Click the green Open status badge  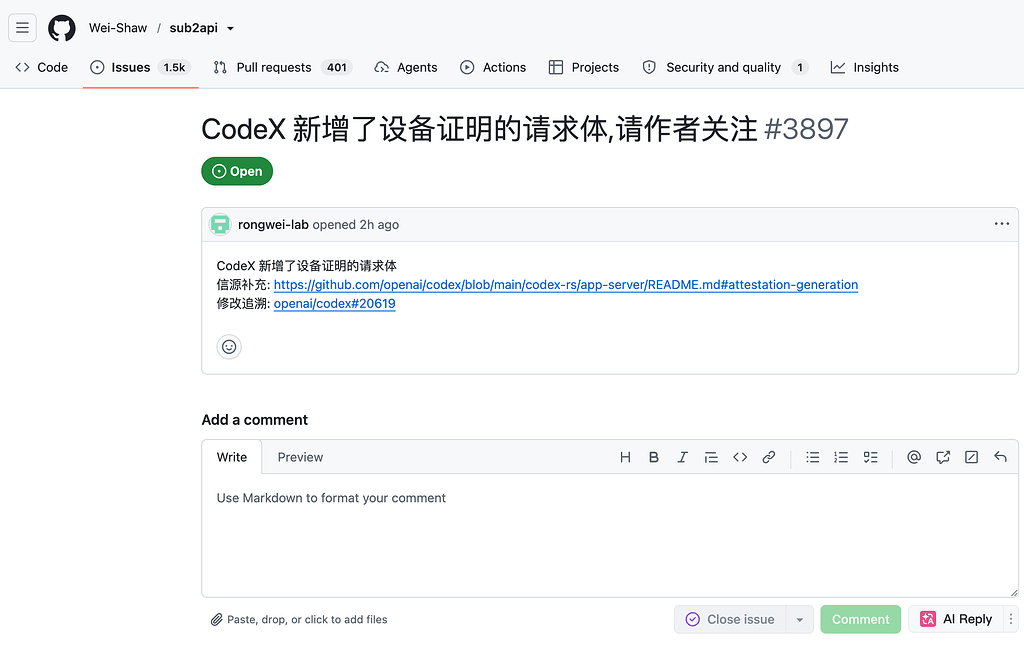point(237,171)
